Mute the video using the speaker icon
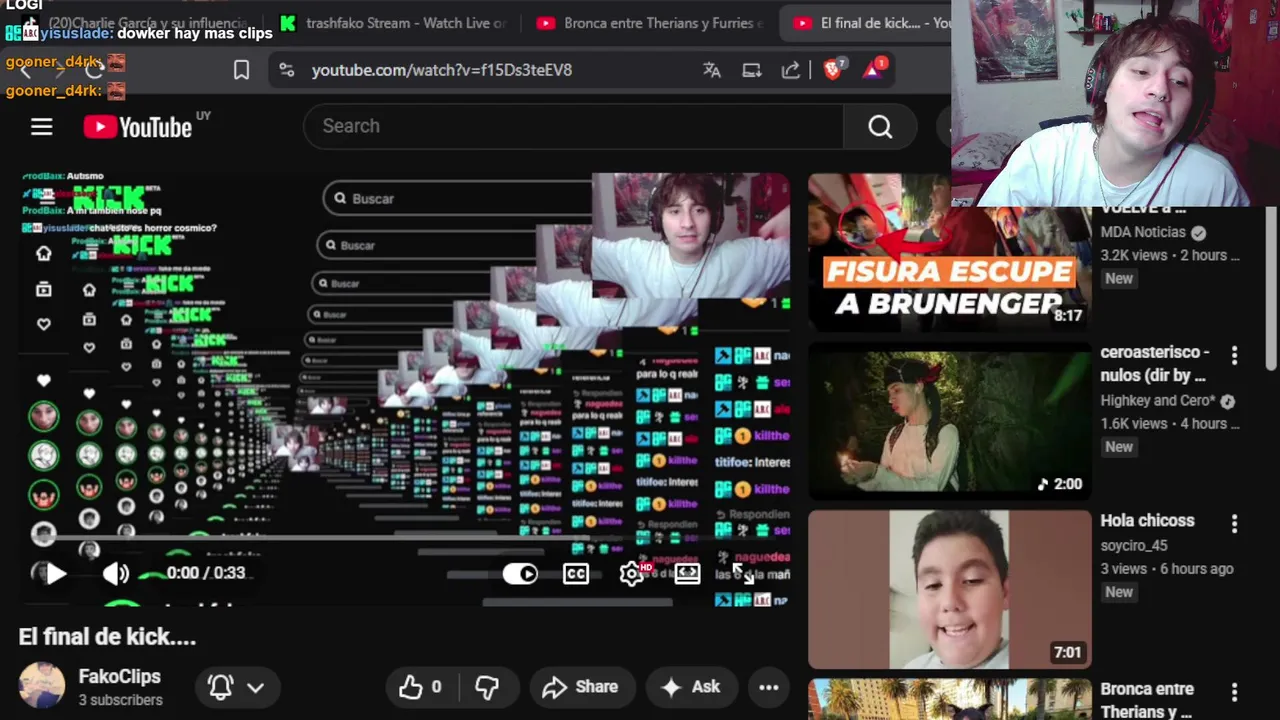 click(116, 573)
